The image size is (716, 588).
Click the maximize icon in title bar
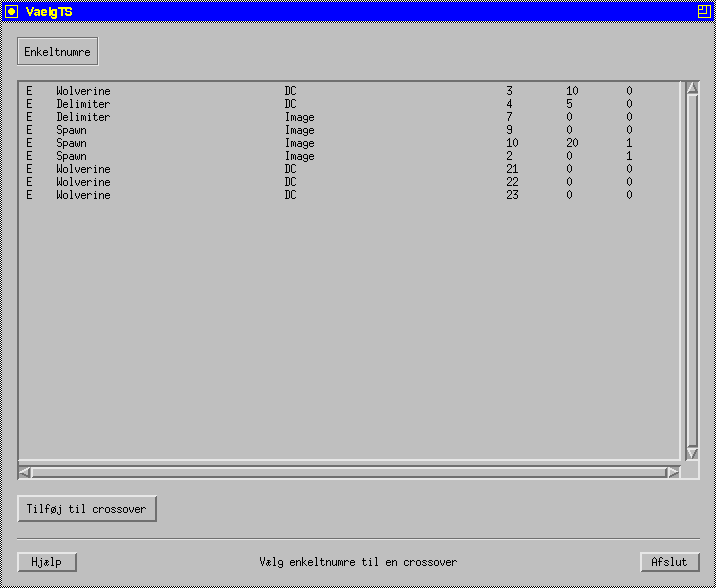pos(704,11)
